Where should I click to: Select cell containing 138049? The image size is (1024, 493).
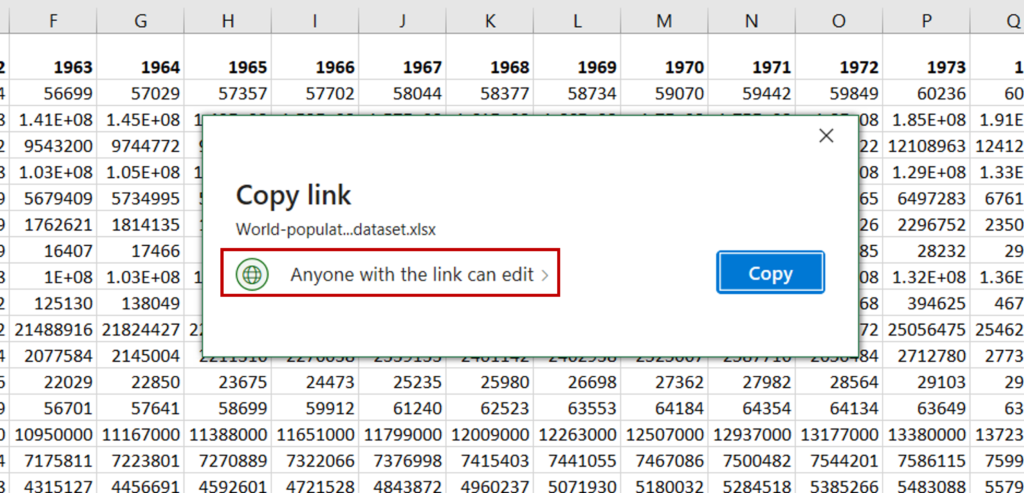(x=140, y=303)
